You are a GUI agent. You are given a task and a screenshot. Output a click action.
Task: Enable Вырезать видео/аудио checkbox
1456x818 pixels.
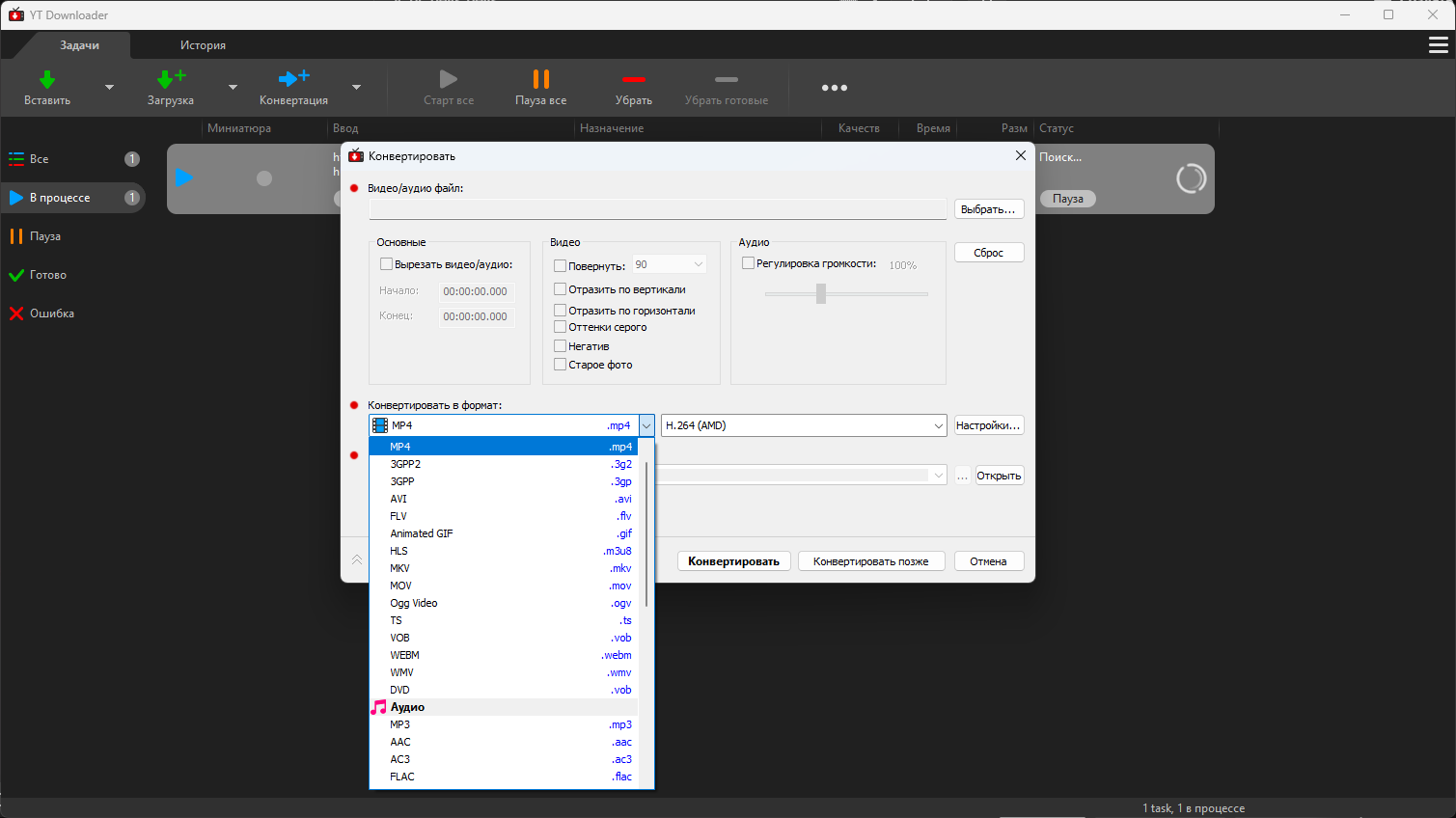[386, 264]
